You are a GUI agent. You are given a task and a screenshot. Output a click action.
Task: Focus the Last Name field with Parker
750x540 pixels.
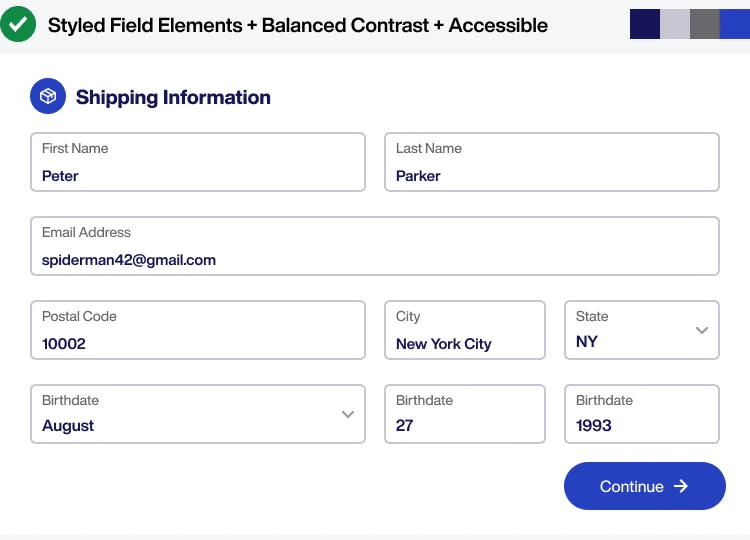tap(552, 162)
